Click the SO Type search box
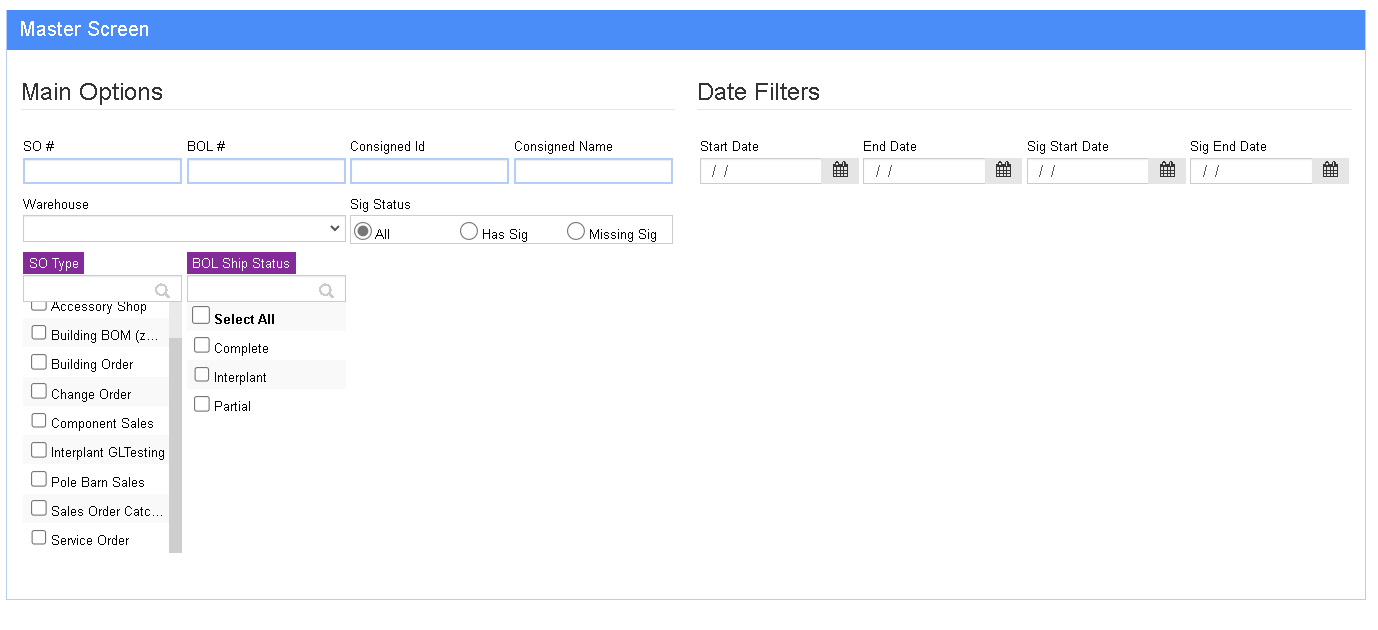This screenshot has height=630, width=1378. (x=102, y=289)
